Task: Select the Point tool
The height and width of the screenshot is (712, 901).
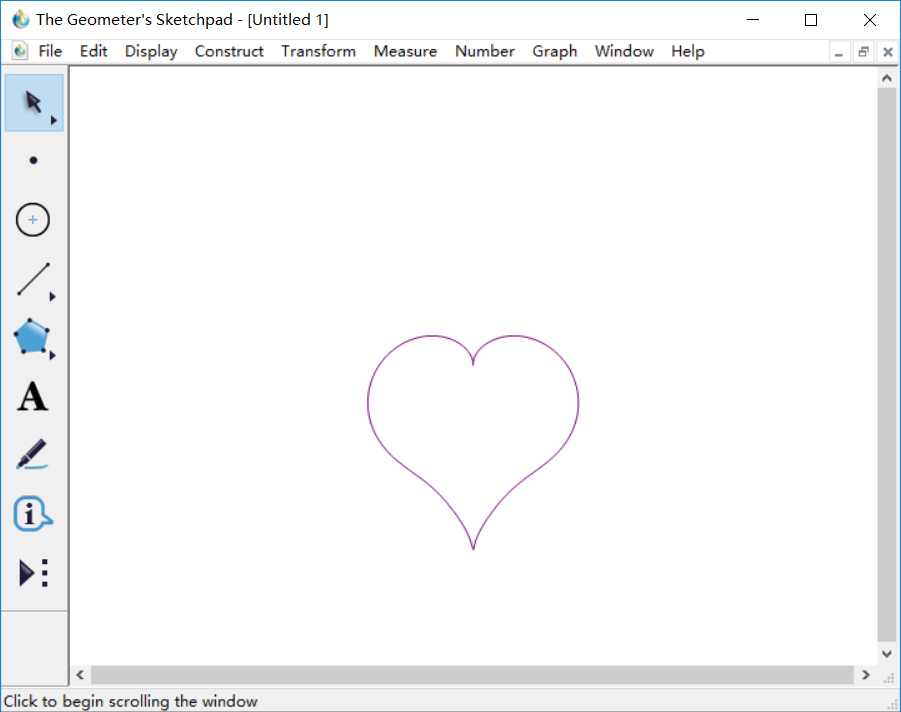Action: [x=34, y=160]
